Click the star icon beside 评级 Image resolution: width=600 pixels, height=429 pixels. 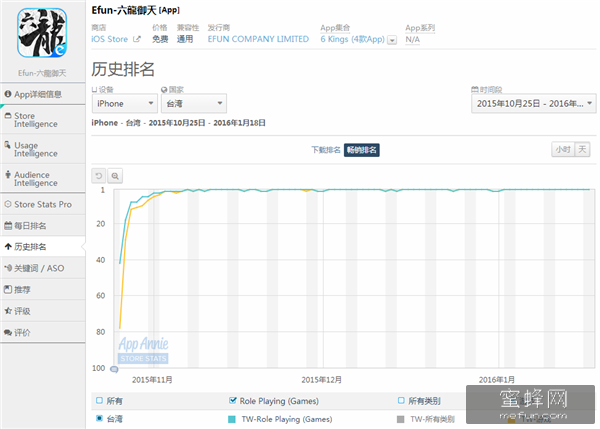8,311
